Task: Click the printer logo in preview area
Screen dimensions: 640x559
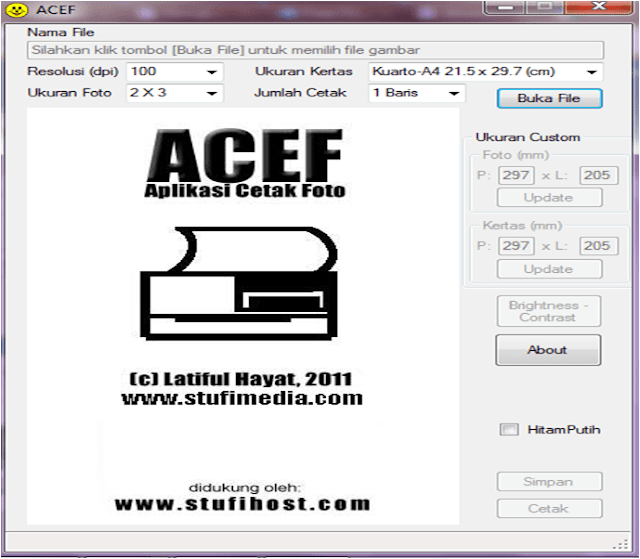Action: [239, 284]
